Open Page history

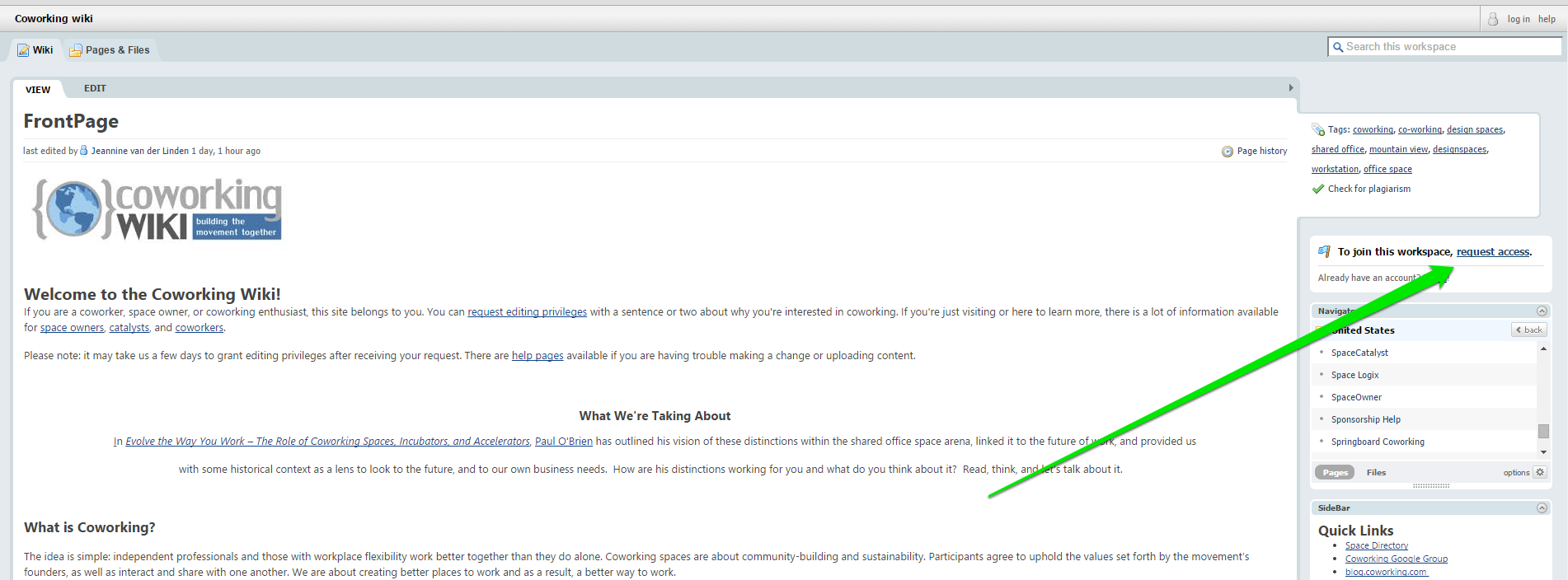(x=1261, y=151)
